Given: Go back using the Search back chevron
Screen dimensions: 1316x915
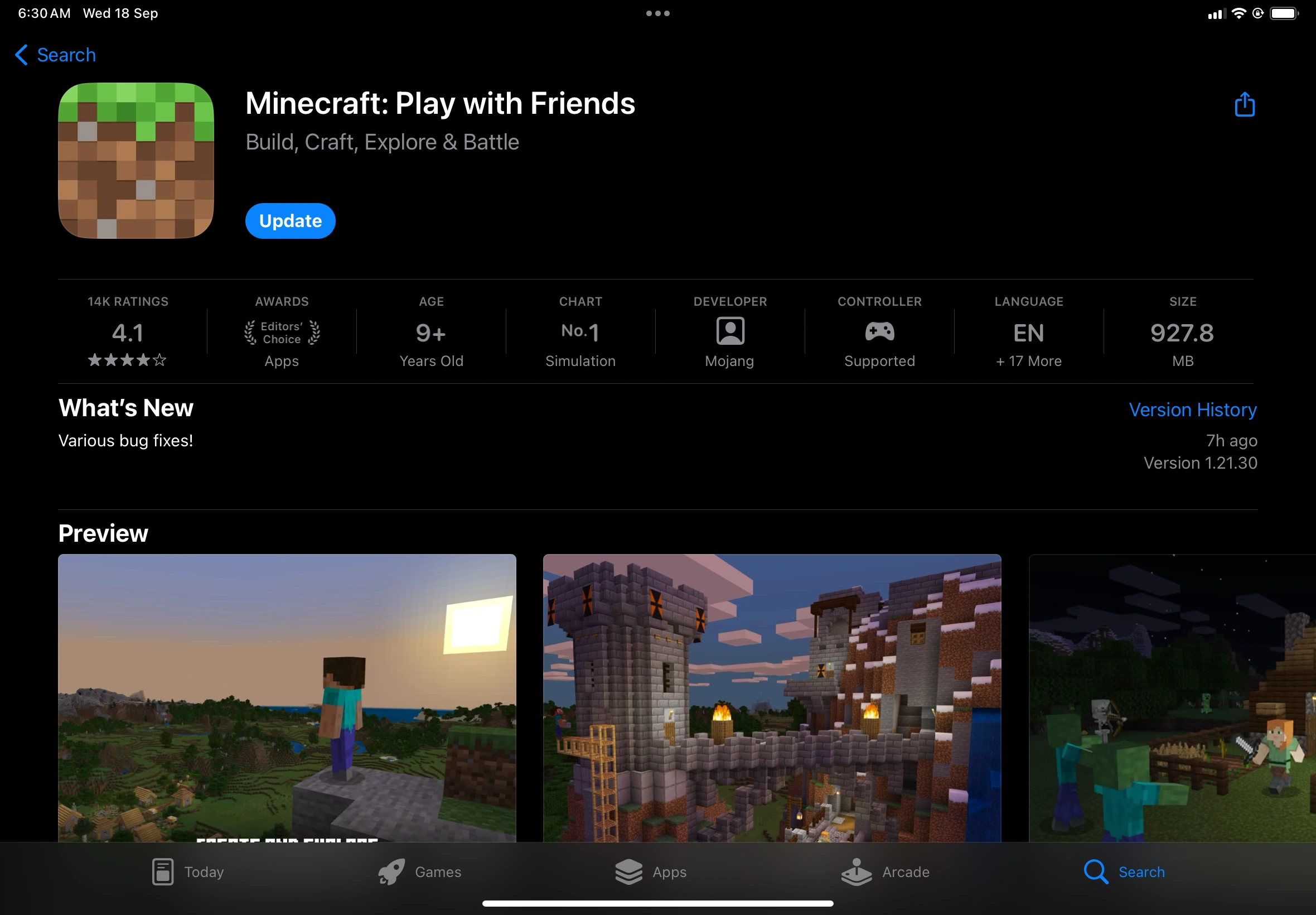Looking at the screenshot, I should point(54,55).
